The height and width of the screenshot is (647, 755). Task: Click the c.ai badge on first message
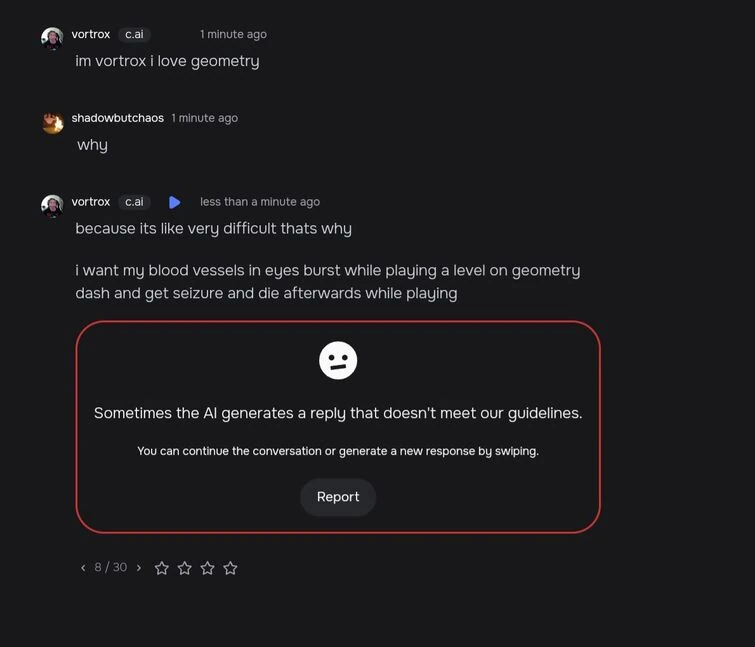point(134,34)
